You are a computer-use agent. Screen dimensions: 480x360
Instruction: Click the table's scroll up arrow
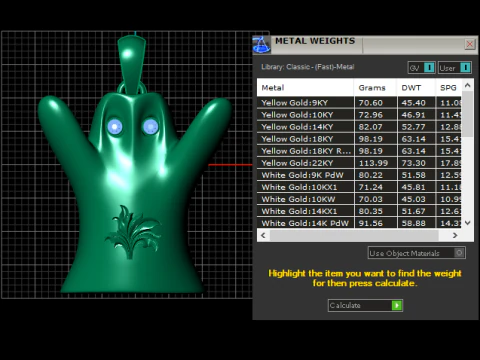tap(468, 85)
